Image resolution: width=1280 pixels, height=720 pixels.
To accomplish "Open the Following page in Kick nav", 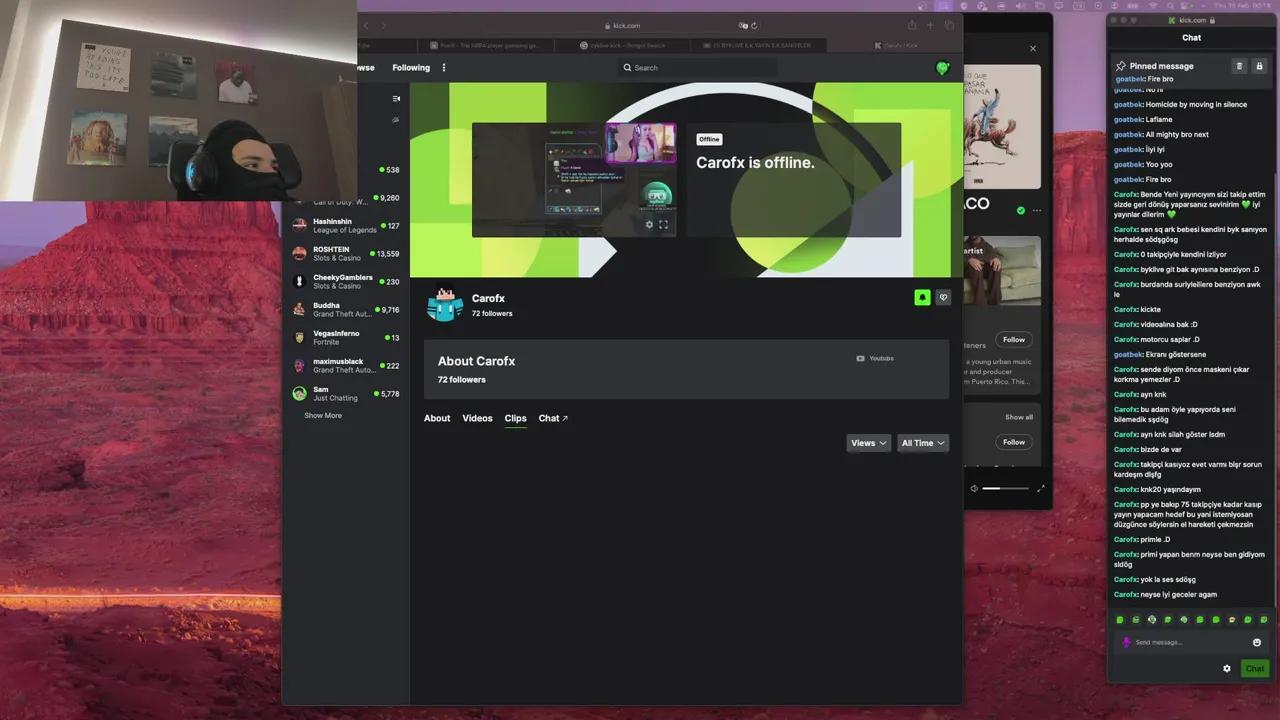I will point(411,68).
